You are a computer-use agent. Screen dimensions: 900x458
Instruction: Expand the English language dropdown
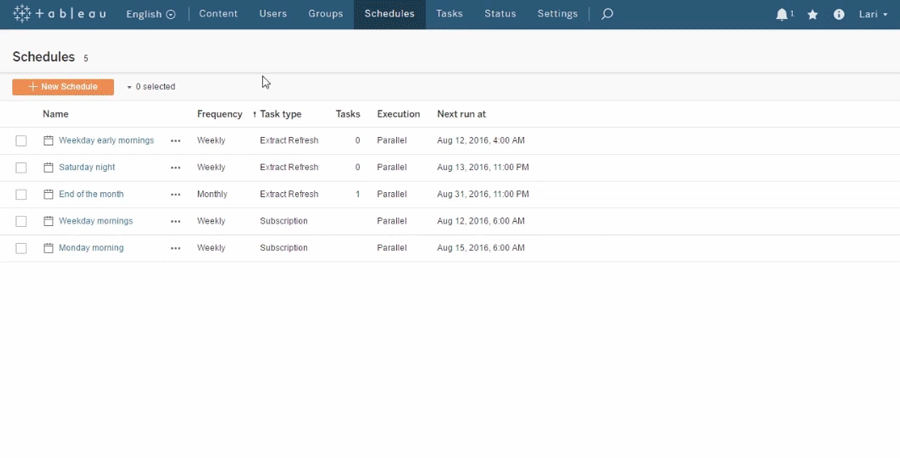coord(150,14)
